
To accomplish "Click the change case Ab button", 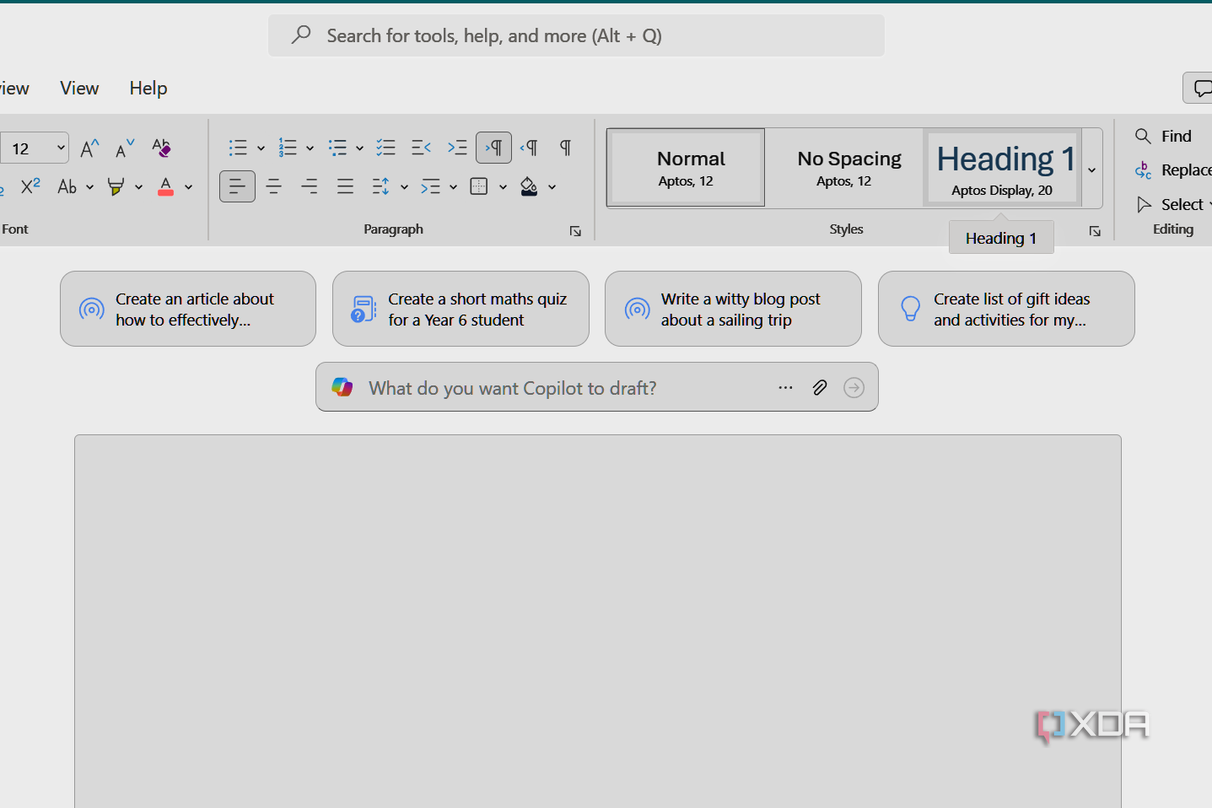I will pyautogui.click(x=67, y=186).
